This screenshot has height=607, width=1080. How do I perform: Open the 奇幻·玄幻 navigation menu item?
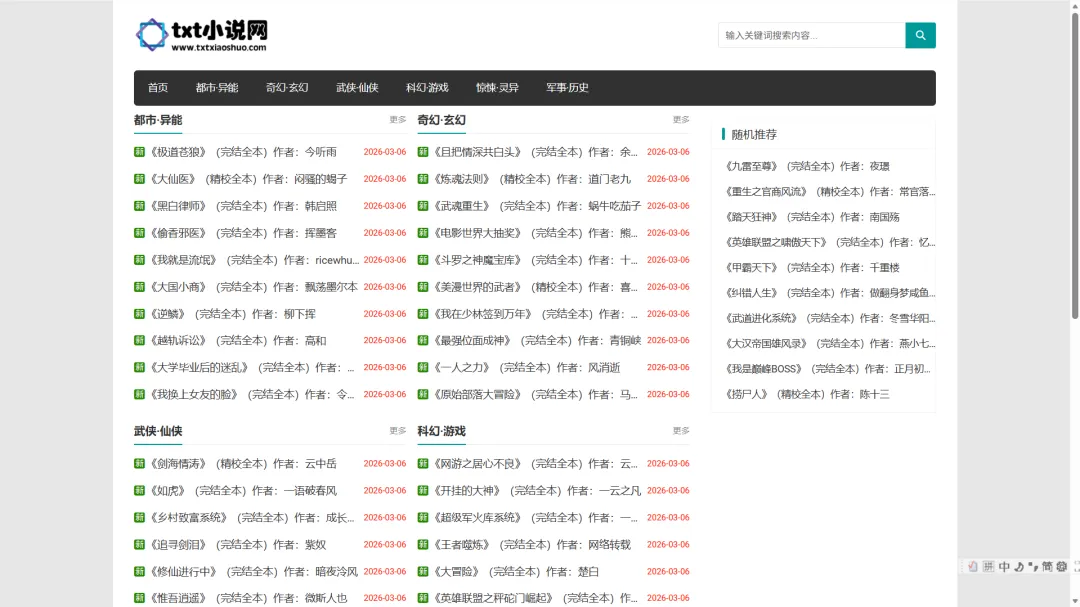pos(287,88)
